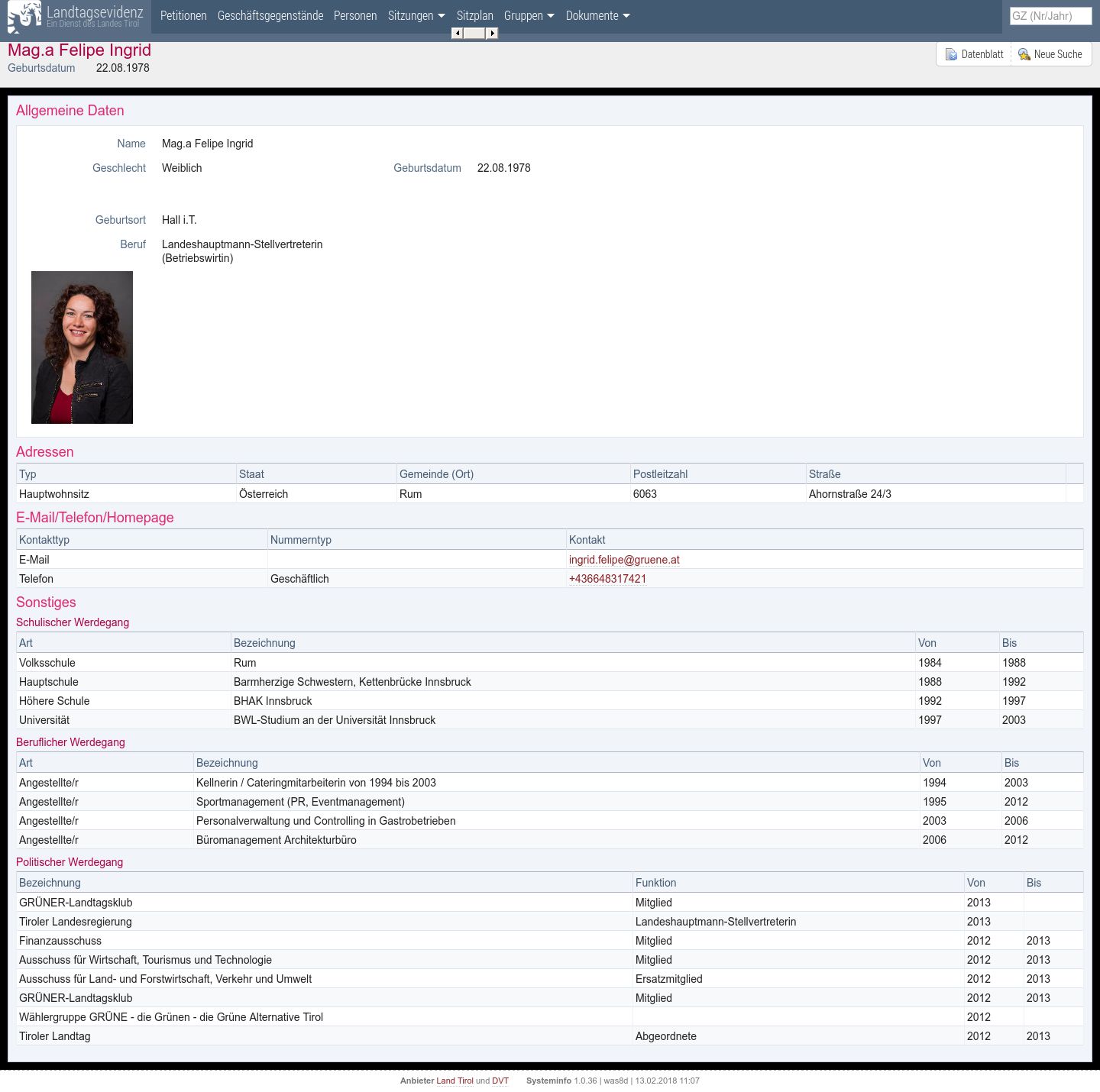The height and width of the screenshot is (1092, 1100).
Task: Open the Petitionen menu item
Action: click(x=183, y=16)
